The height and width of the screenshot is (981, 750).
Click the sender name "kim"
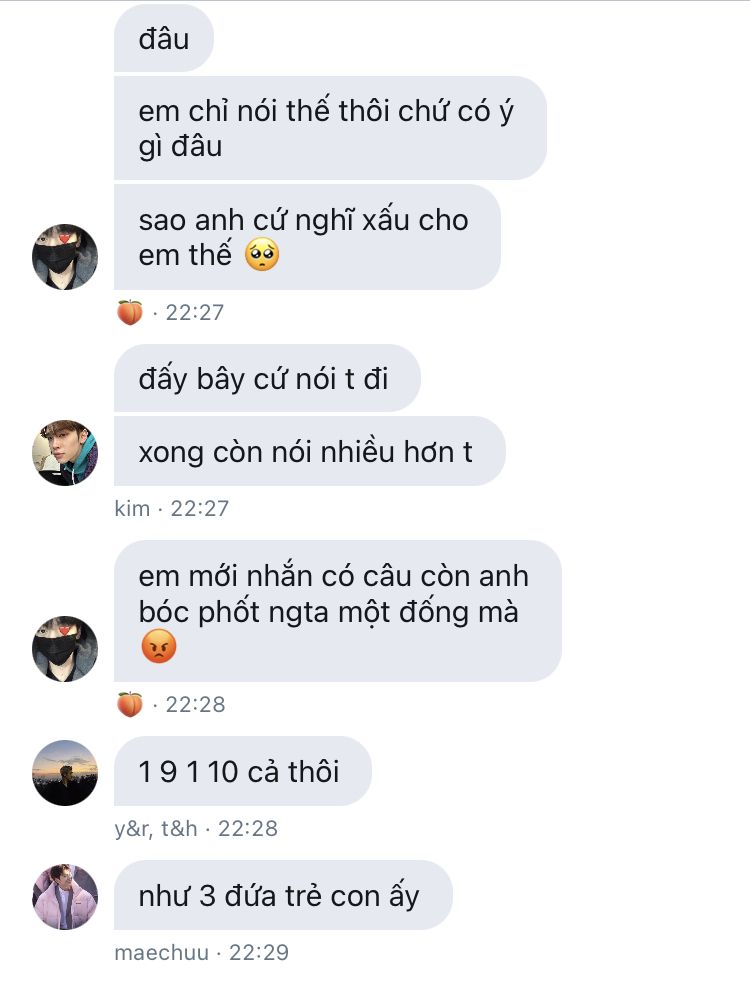(132, 509)
